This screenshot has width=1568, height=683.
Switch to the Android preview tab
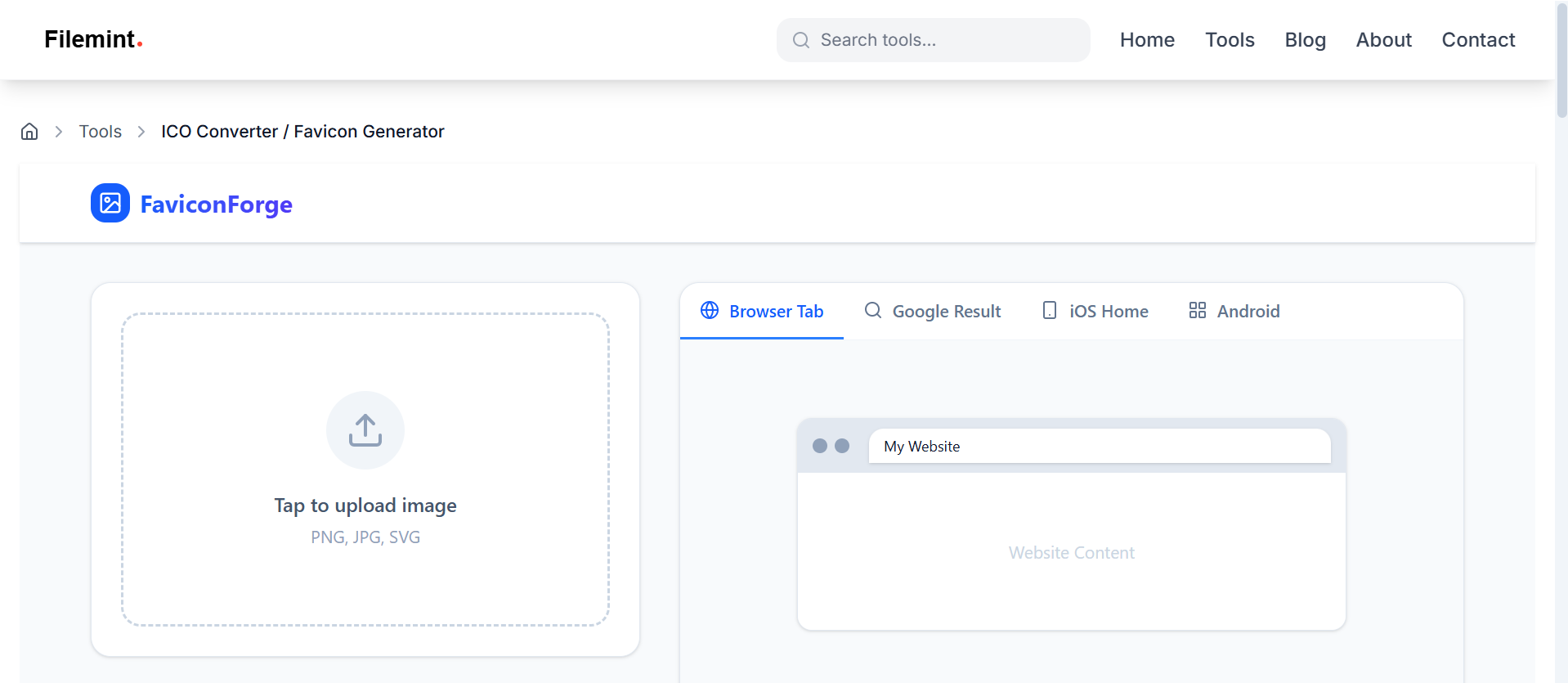tap(1234, 311)
